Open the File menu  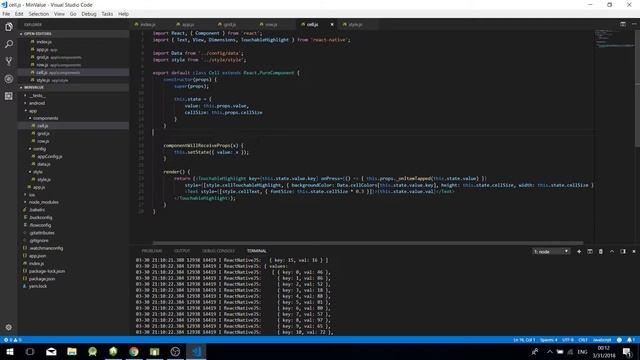click(x=6, y=13)
